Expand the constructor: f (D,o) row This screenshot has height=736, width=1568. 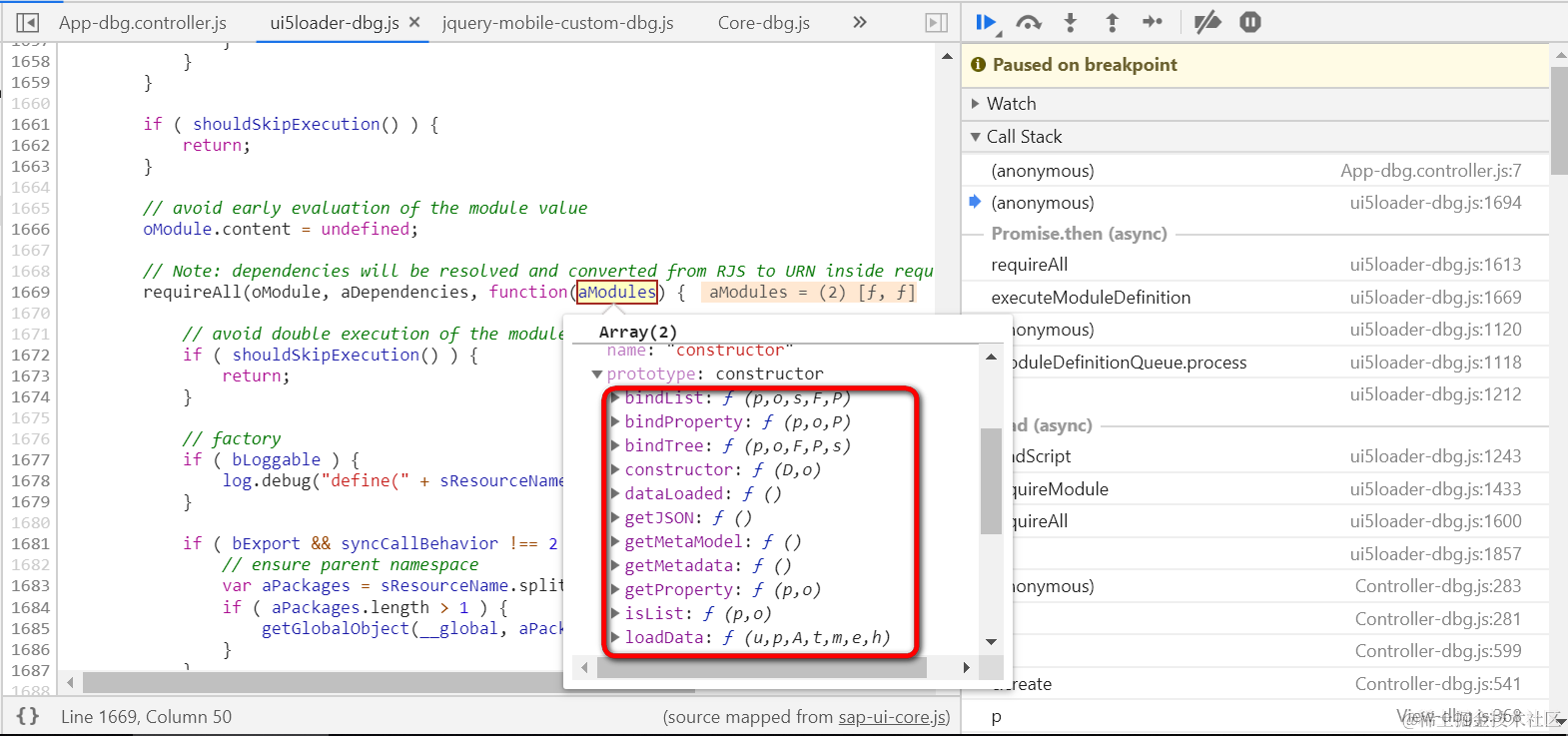coord(615,469)
